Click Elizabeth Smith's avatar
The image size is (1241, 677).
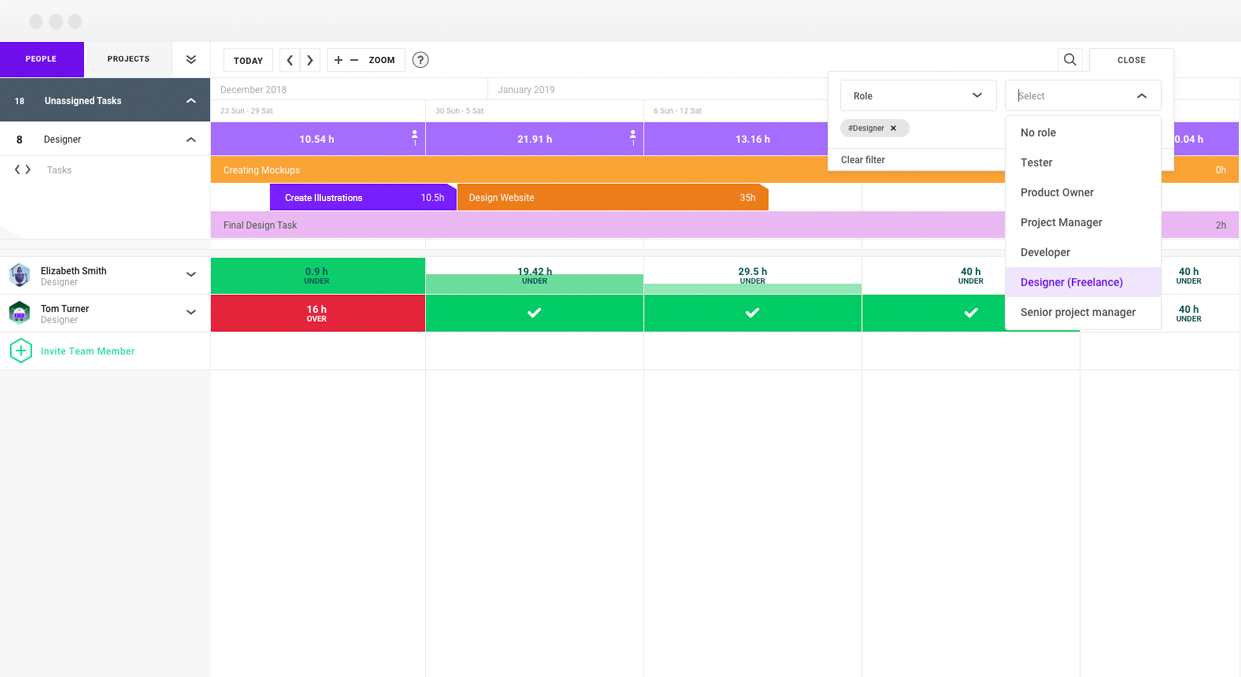19,275
